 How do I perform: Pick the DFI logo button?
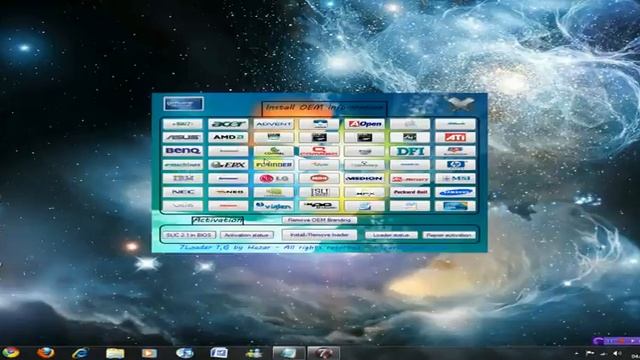(x=410, y=151)
